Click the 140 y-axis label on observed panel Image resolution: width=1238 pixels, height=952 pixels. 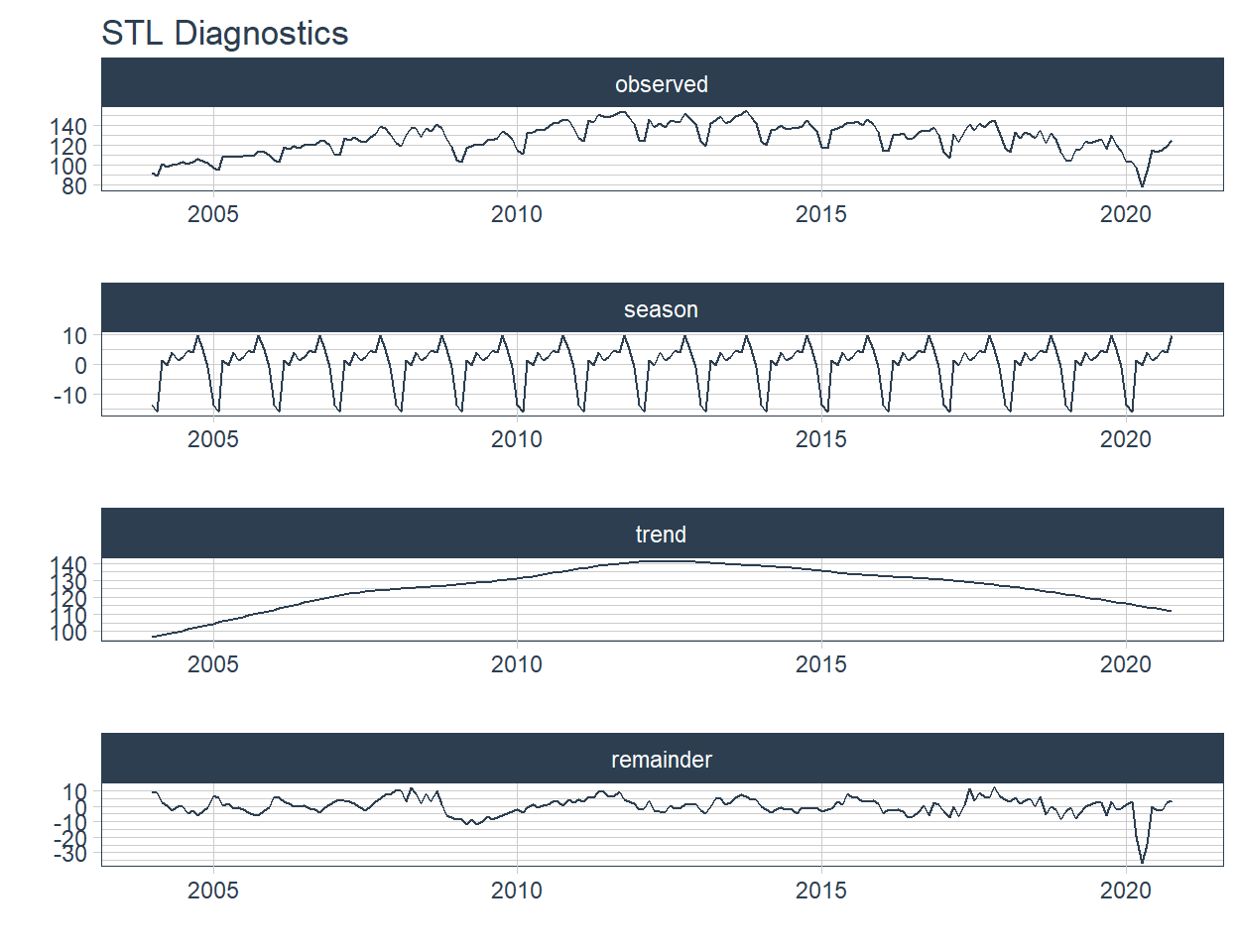point(68,127)
